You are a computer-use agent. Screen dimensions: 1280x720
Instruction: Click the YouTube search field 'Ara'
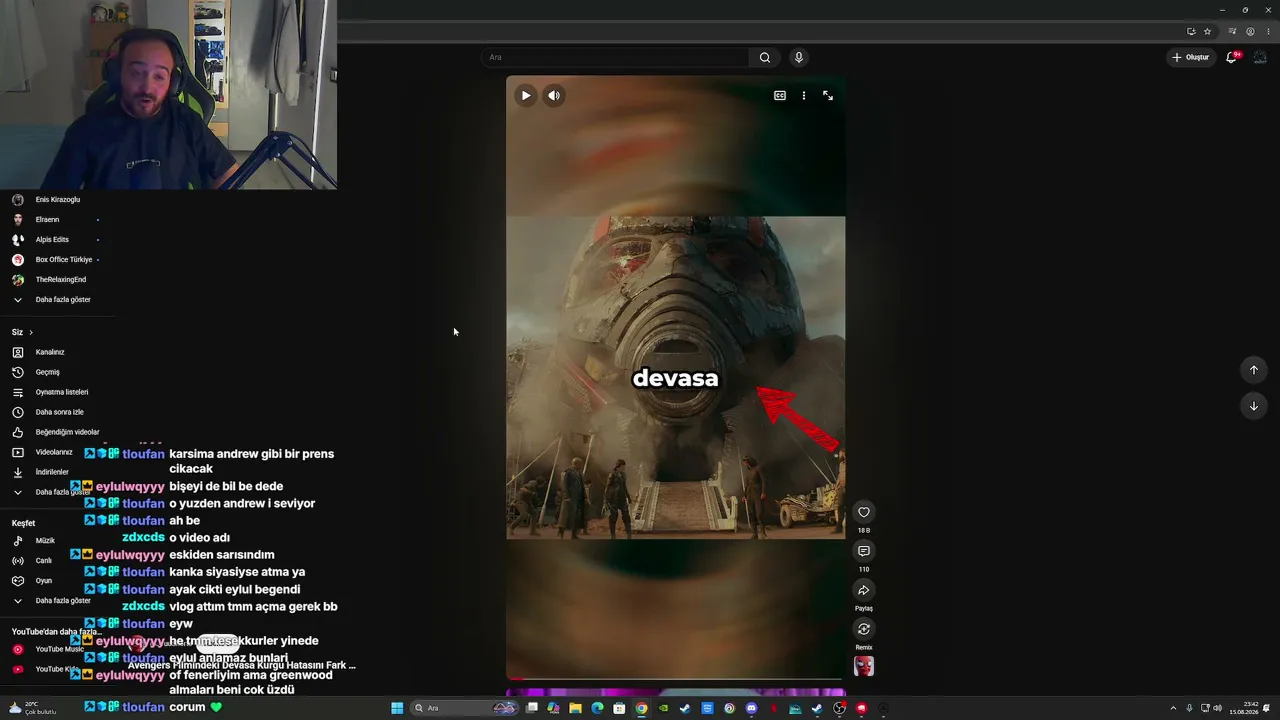tap(614, 57)
